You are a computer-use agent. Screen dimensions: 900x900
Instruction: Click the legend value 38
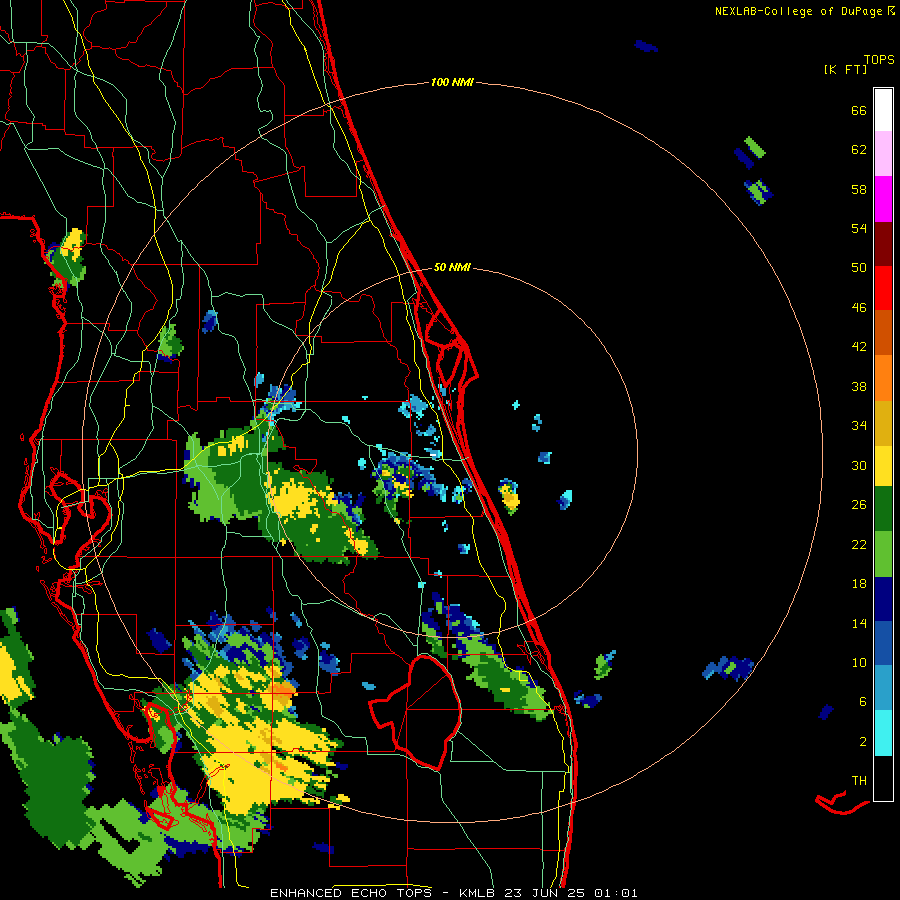[859, 386]
